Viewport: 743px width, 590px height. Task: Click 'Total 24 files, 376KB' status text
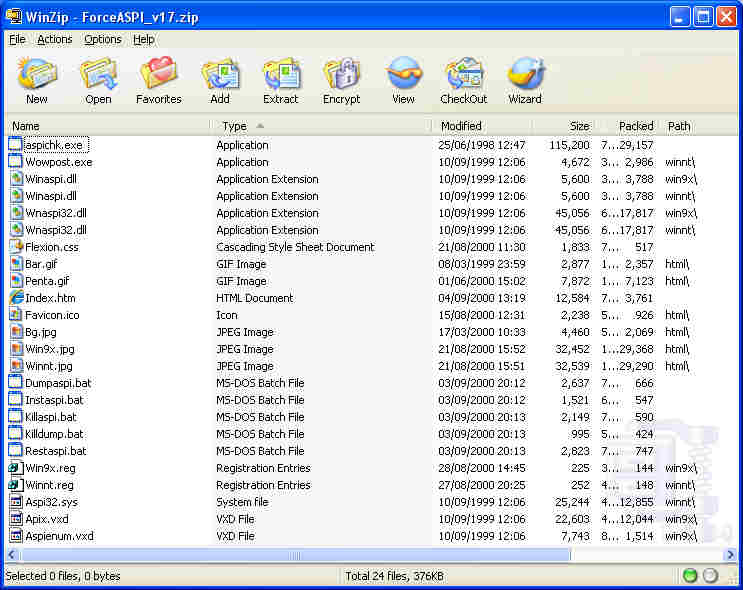(394, 576)
